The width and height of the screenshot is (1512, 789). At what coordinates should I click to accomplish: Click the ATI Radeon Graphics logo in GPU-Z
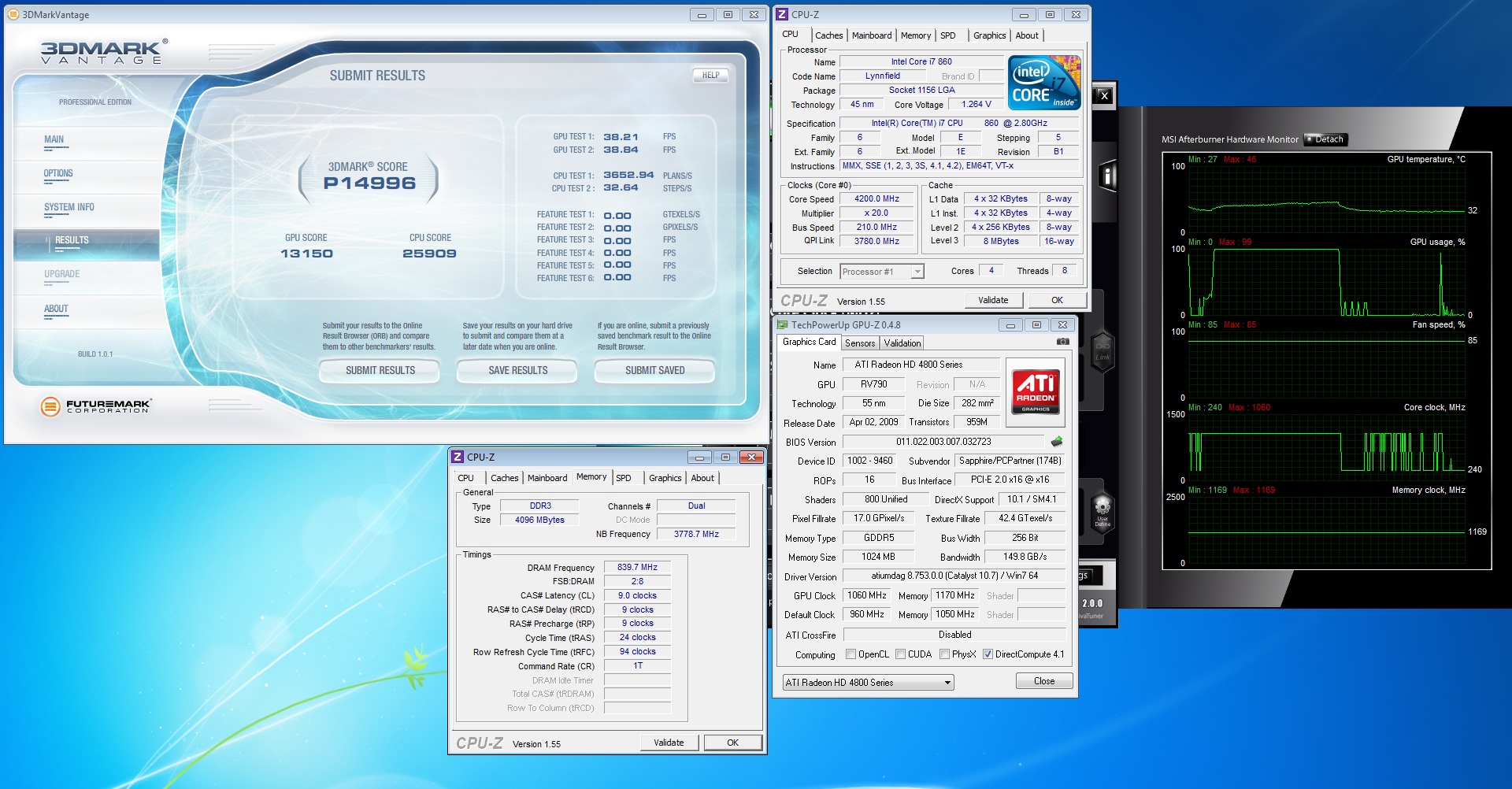[1036, 391]
